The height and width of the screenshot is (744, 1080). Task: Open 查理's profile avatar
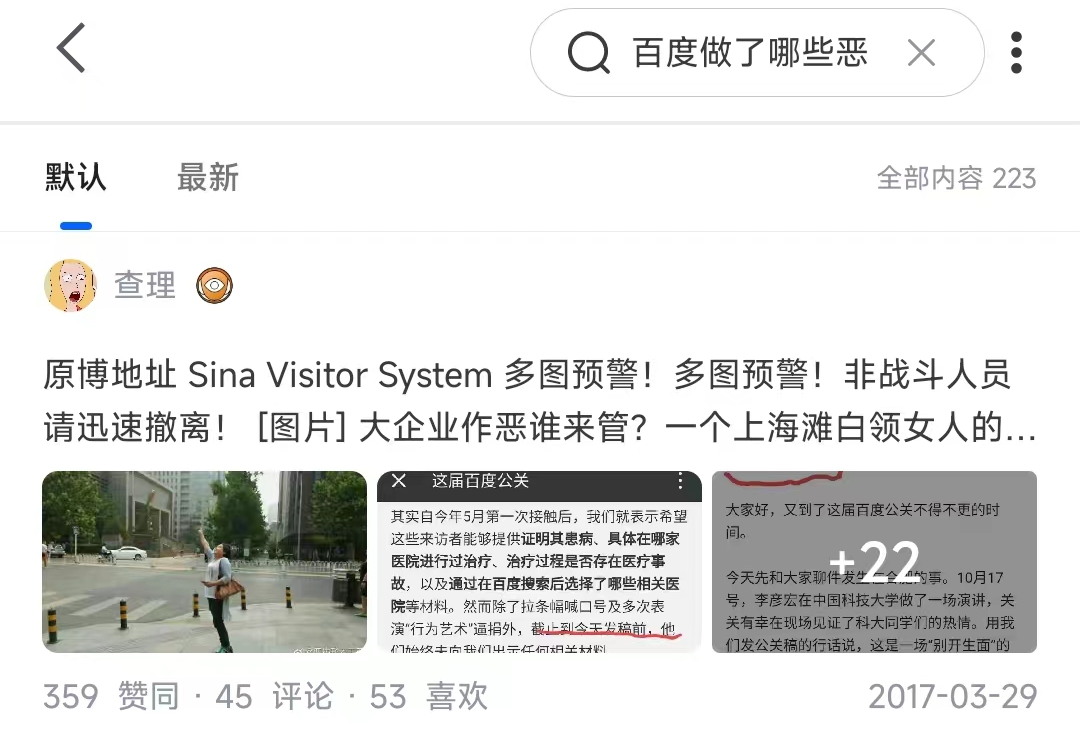(70, 285)
